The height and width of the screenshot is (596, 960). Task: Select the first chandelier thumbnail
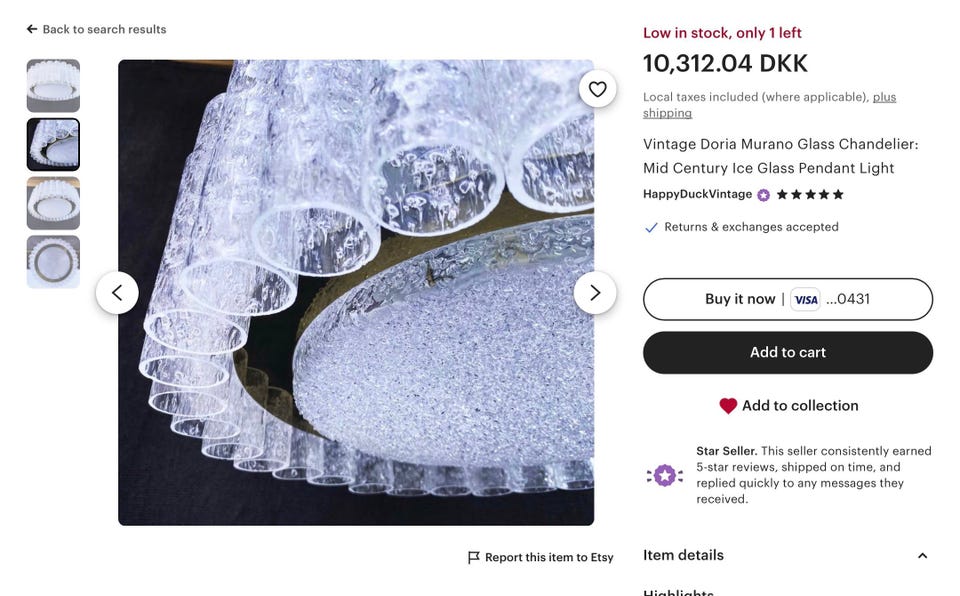tap(53, 86)
